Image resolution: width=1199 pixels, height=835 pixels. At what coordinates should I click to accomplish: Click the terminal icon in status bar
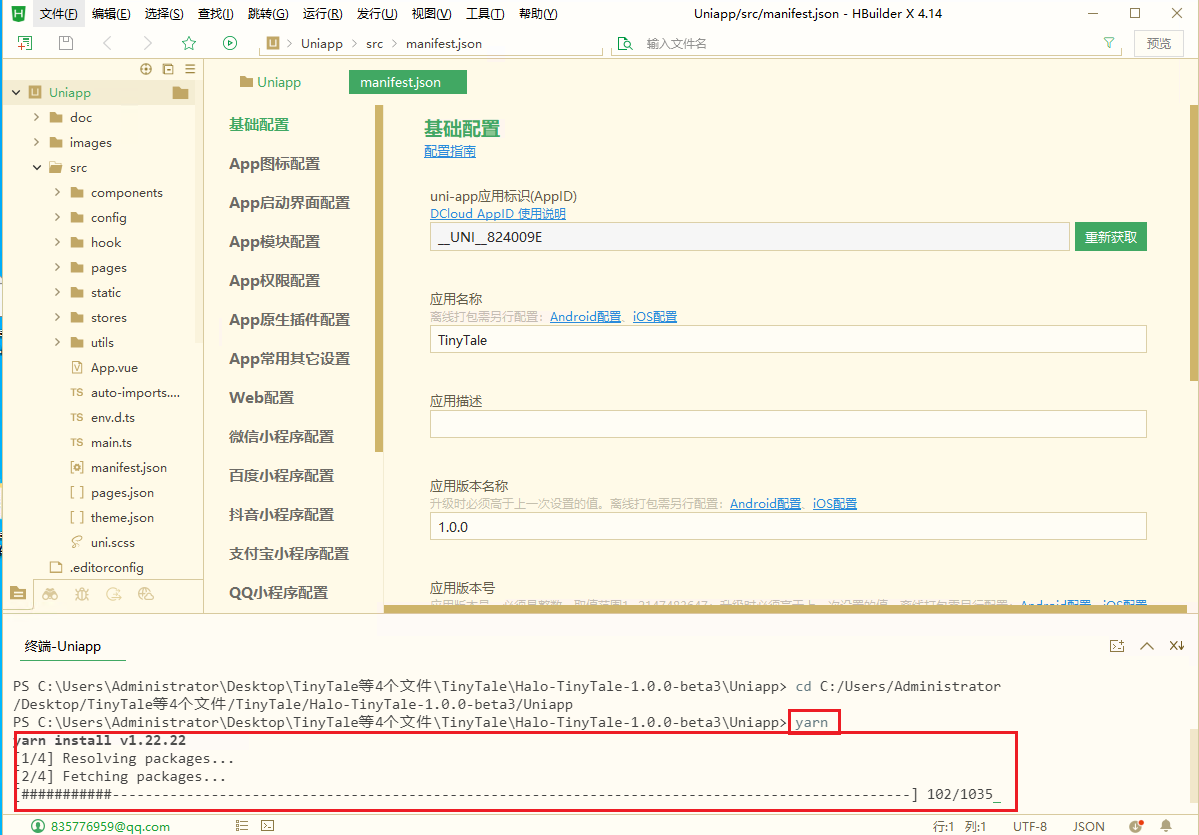268,826
